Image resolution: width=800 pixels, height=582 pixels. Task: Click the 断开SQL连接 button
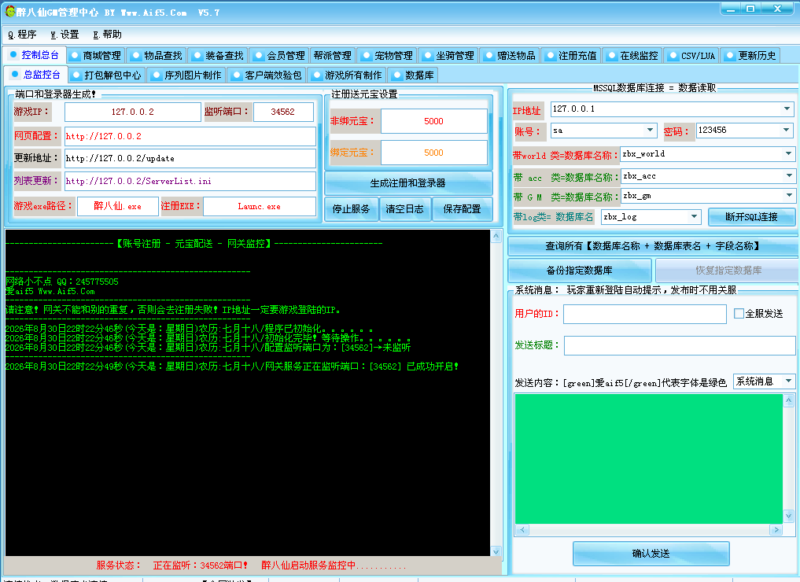pyautogui.click(x=752, y=217)
